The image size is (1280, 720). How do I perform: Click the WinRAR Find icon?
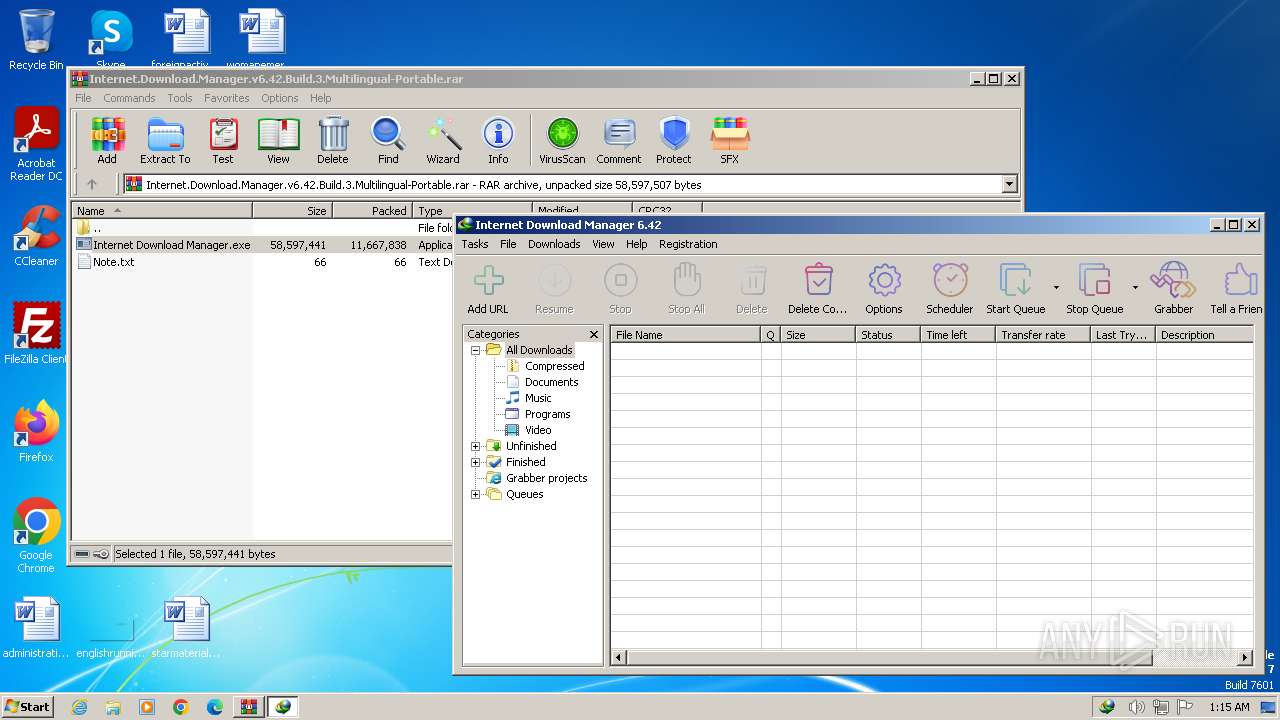[x=388, y=141]
